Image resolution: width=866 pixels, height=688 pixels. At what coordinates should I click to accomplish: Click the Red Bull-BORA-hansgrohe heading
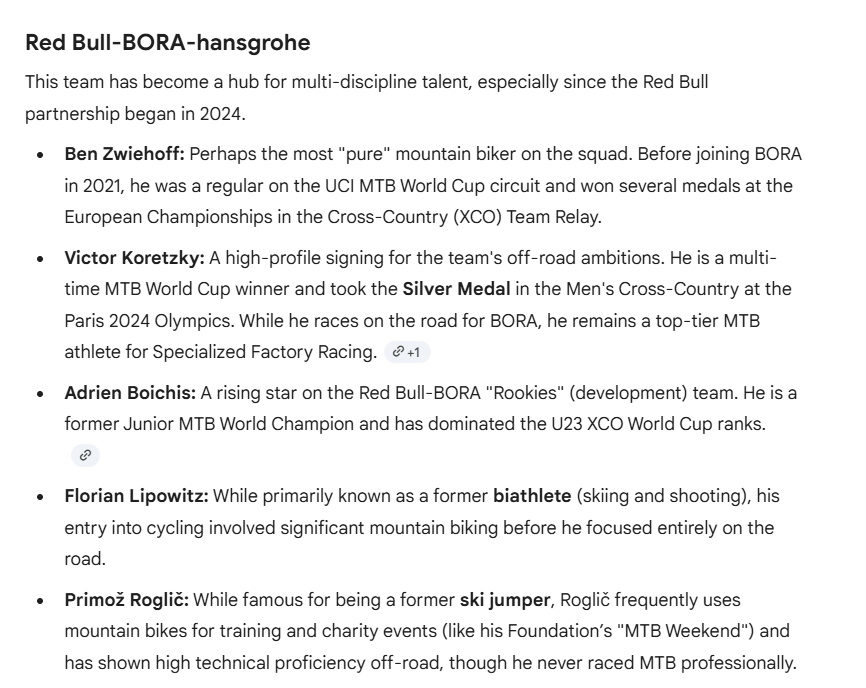[167, 43]
